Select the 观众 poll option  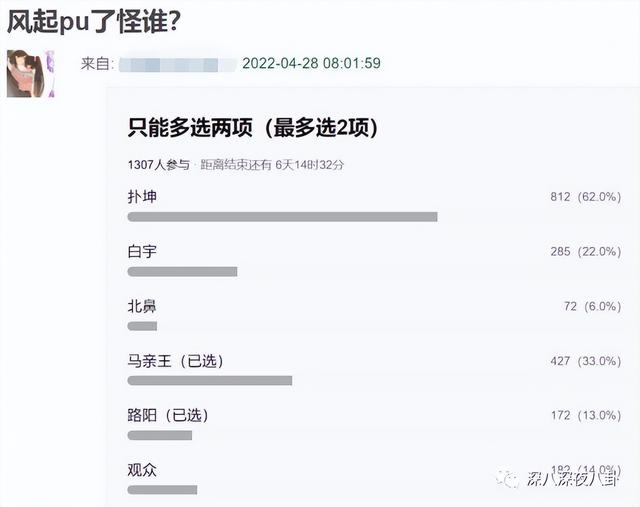pos(142,470)
